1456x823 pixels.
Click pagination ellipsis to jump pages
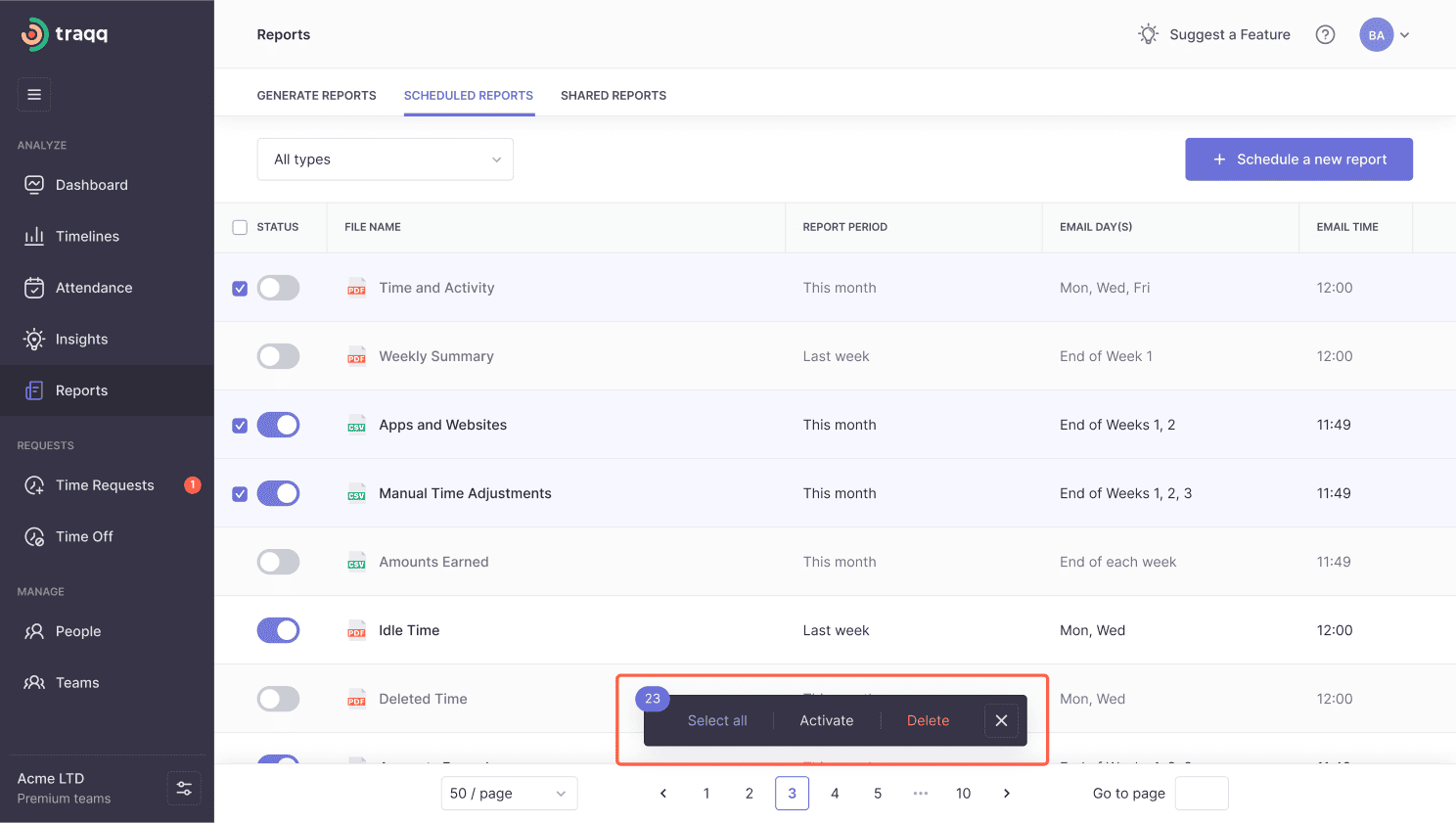pos(921,794)
